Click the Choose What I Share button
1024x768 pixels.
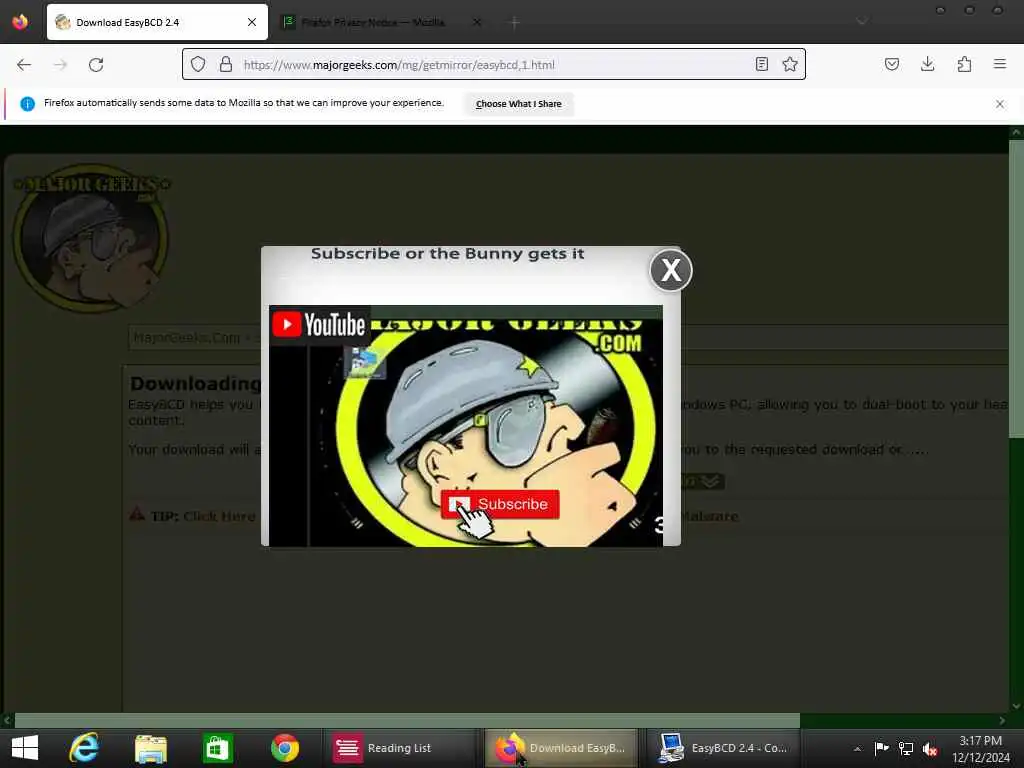point(519,104)
